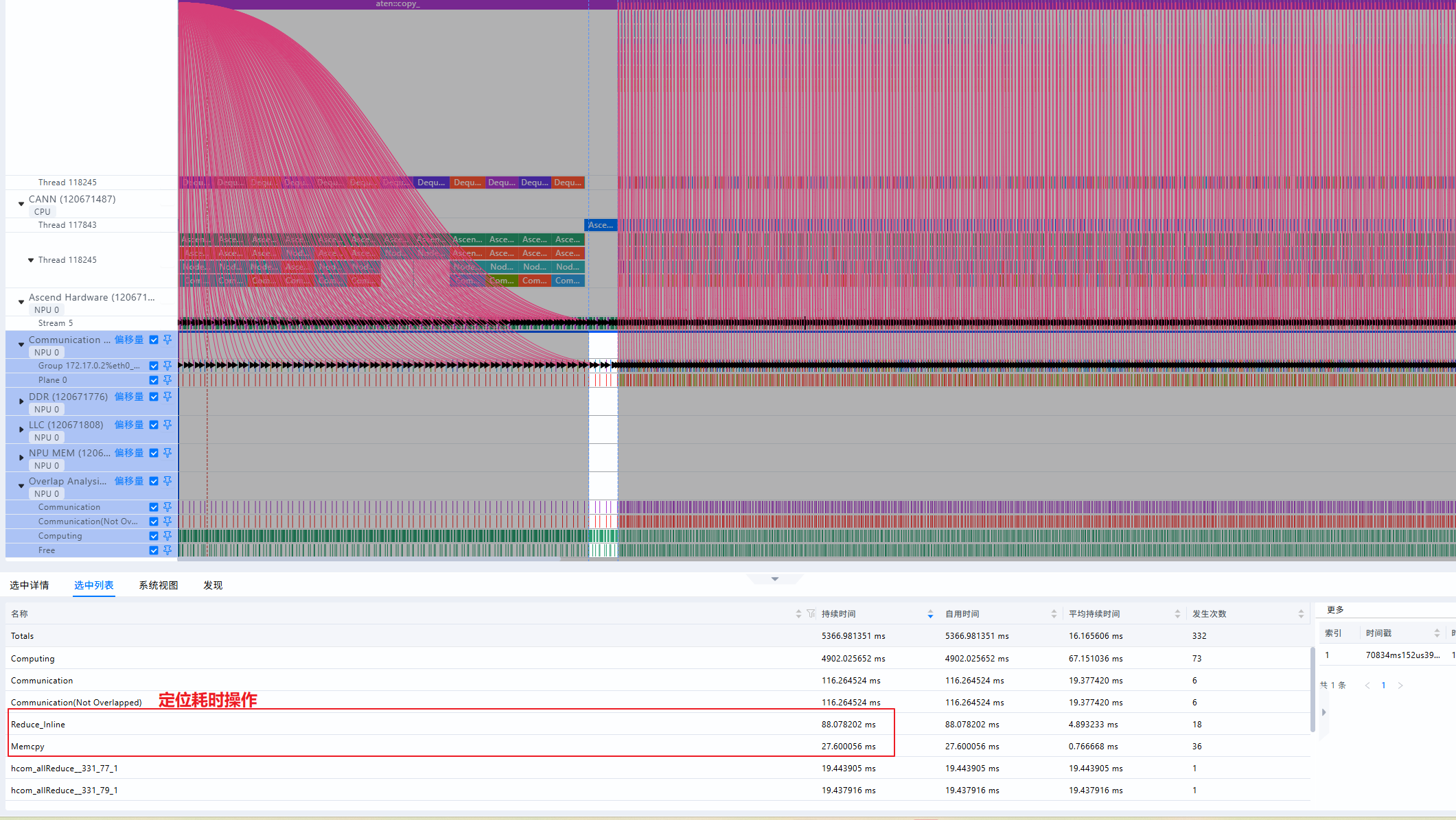Viewport: 1456px width, 820px height.
Task: Uncheck Group 172.17.0.2%eth0 row checkbox
Action: click(154, 366)
